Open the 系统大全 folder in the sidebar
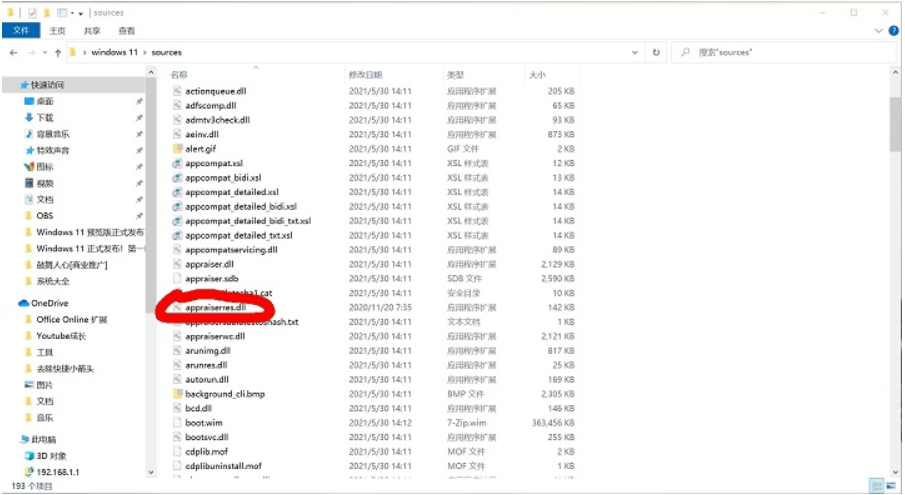Viewport: 905px width, 495px height. [x=53, y=281]
